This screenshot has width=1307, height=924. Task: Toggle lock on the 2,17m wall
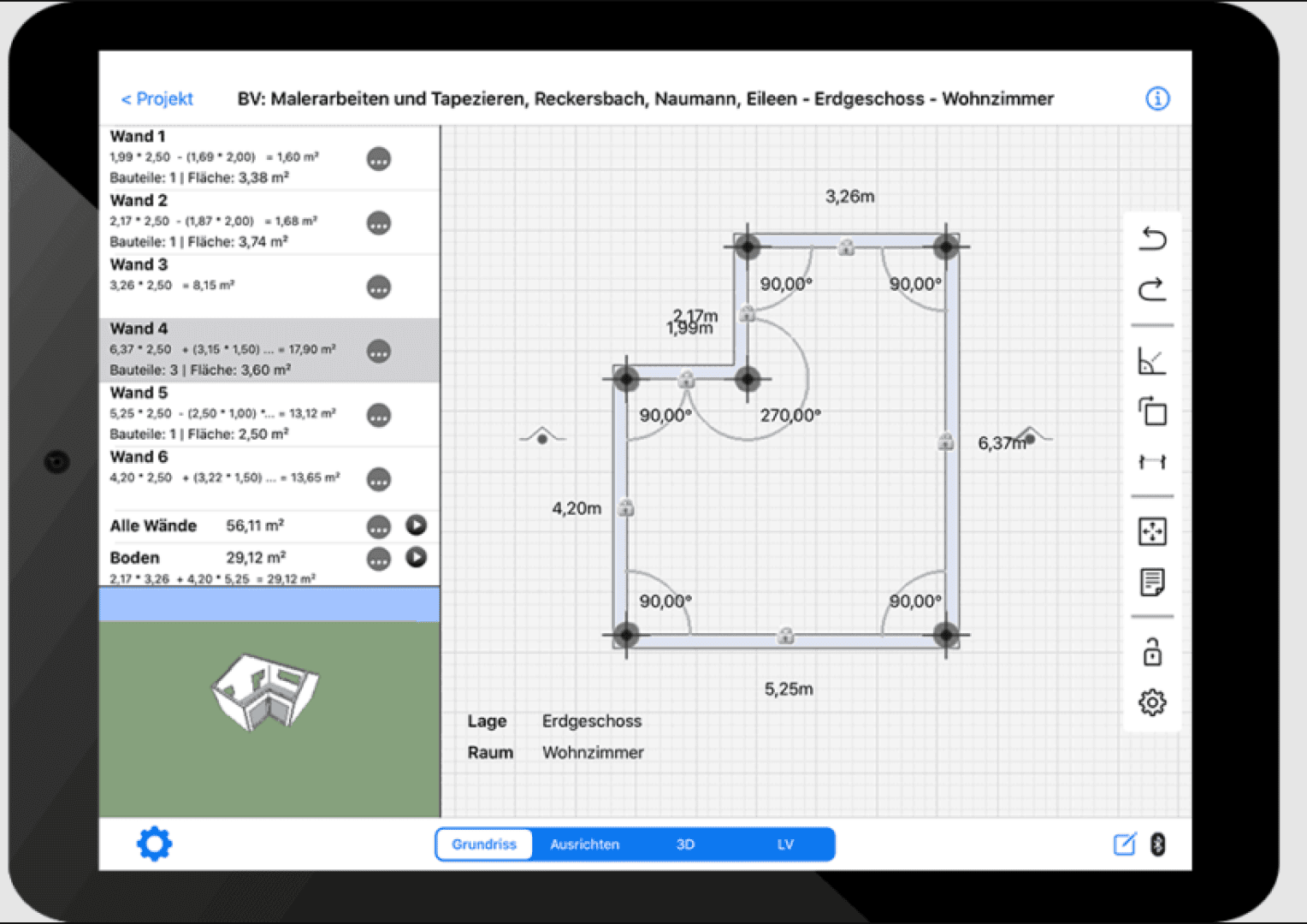click(747, 314)
